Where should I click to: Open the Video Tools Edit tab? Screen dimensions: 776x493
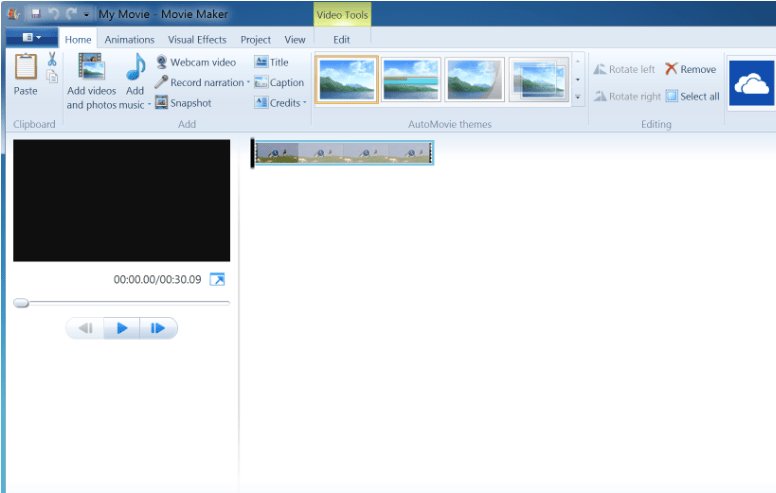(x=341, y=40)
